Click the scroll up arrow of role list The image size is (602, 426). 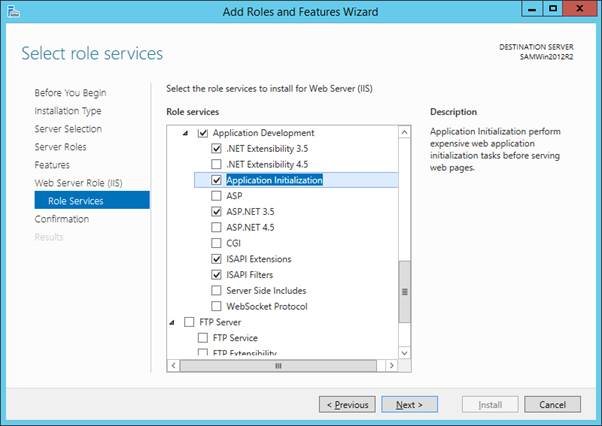click(x=404, y=132)
